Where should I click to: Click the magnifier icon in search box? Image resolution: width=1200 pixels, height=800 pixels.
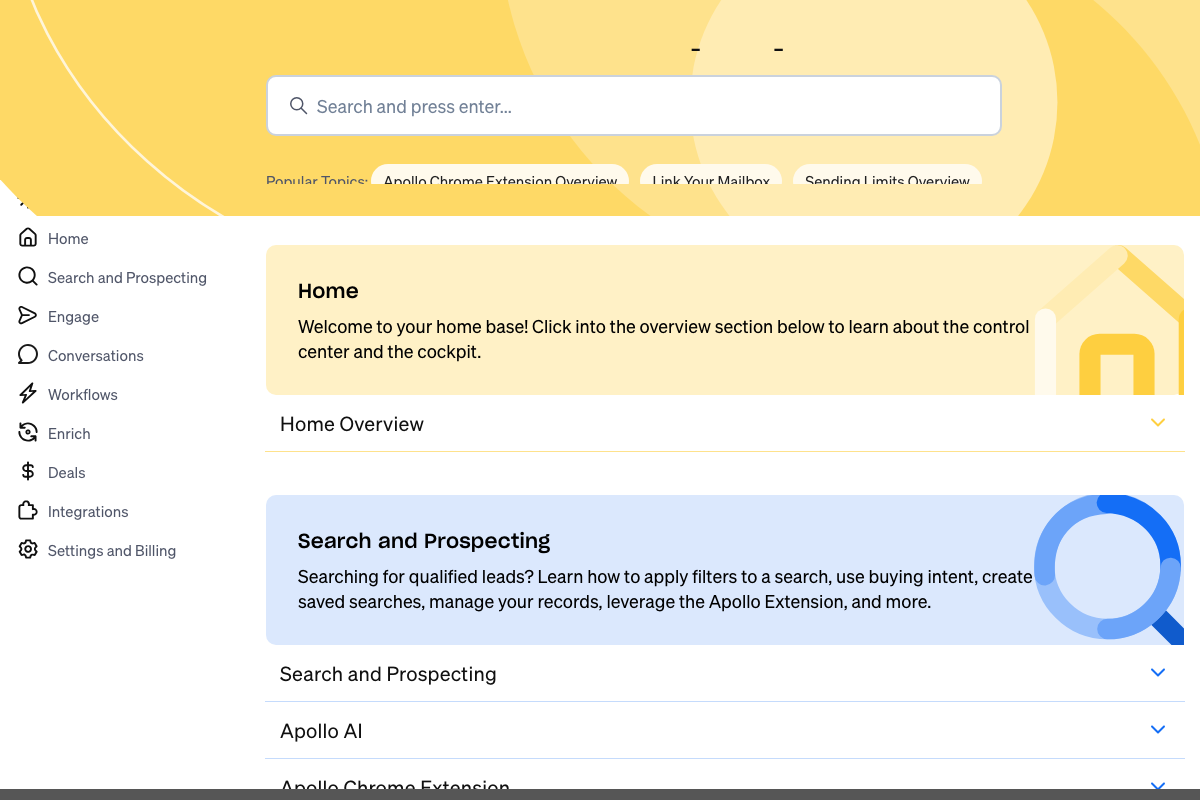tap(298, 106)
